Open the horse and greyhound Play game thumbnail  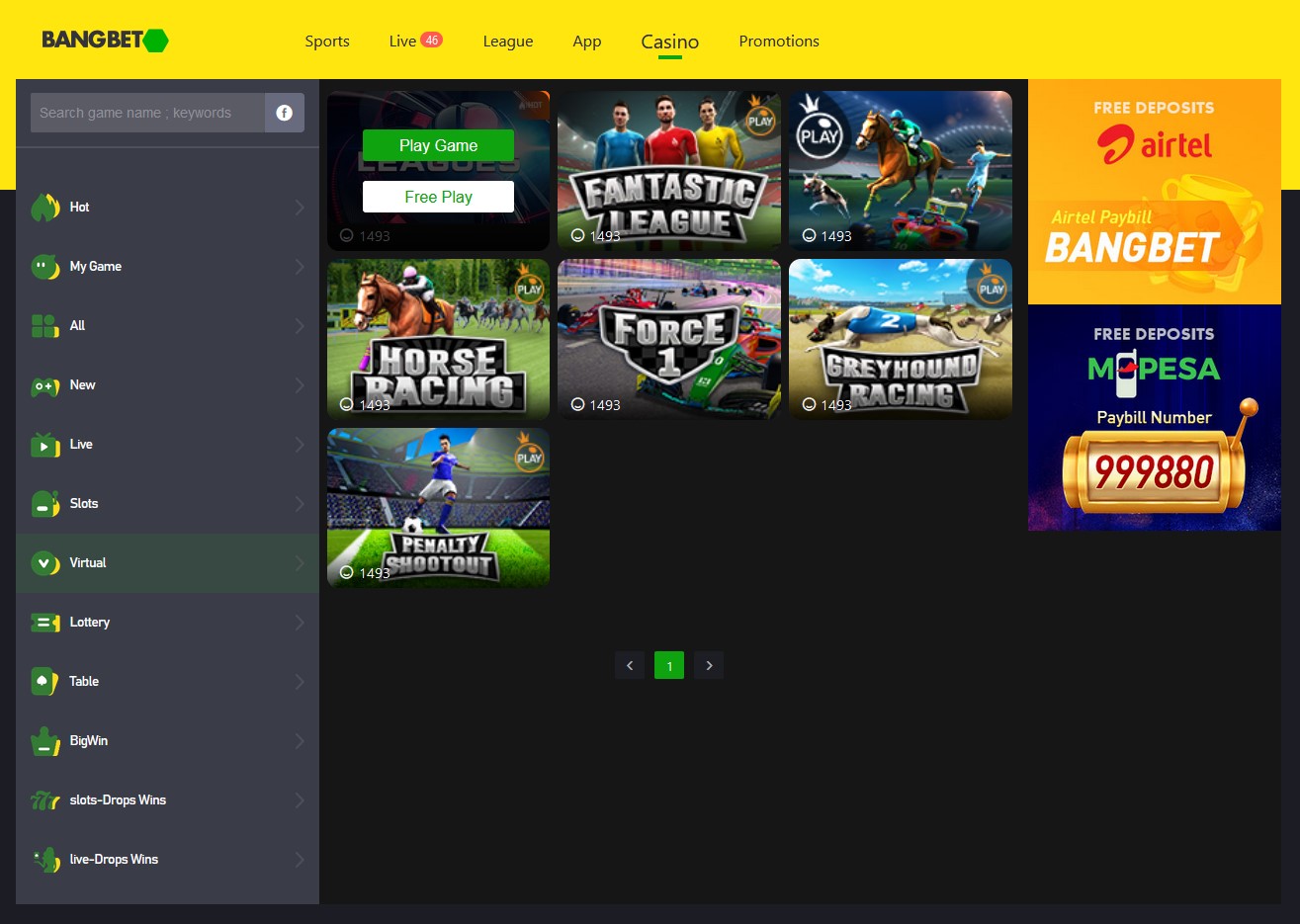coord(901,171)
